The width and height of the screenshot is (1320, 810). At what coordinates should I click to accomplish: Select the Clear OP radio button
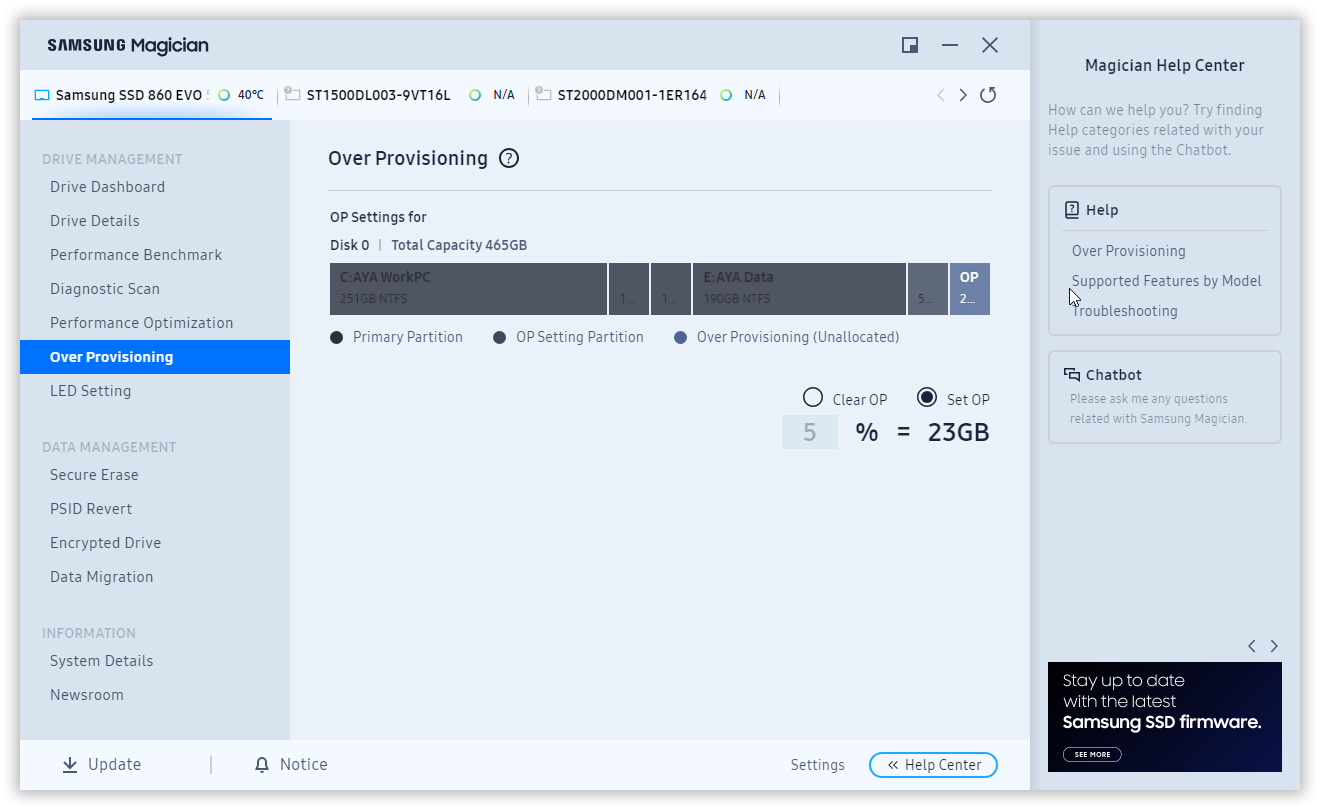click(813, 398)
